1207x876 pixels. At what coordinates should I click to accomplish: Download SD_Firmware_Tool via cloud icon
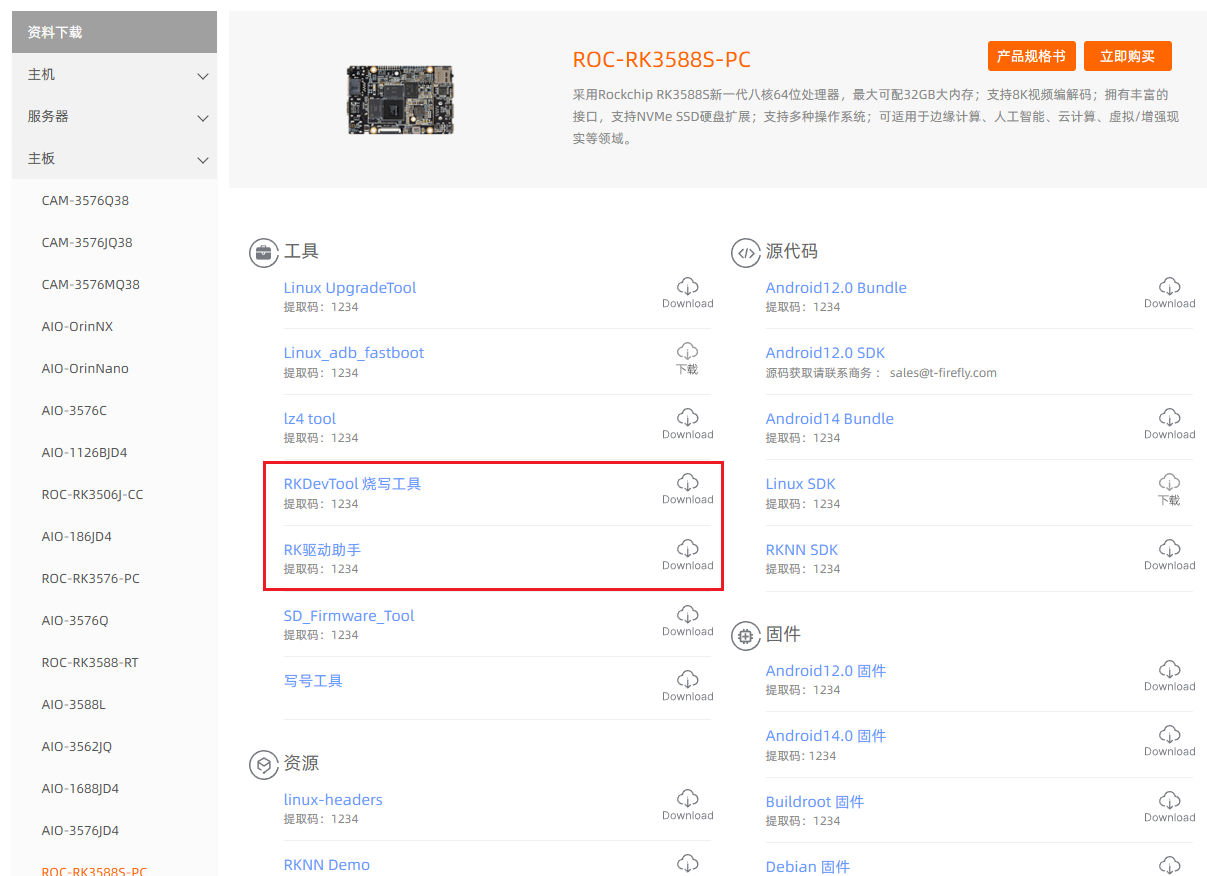point(688,615)
